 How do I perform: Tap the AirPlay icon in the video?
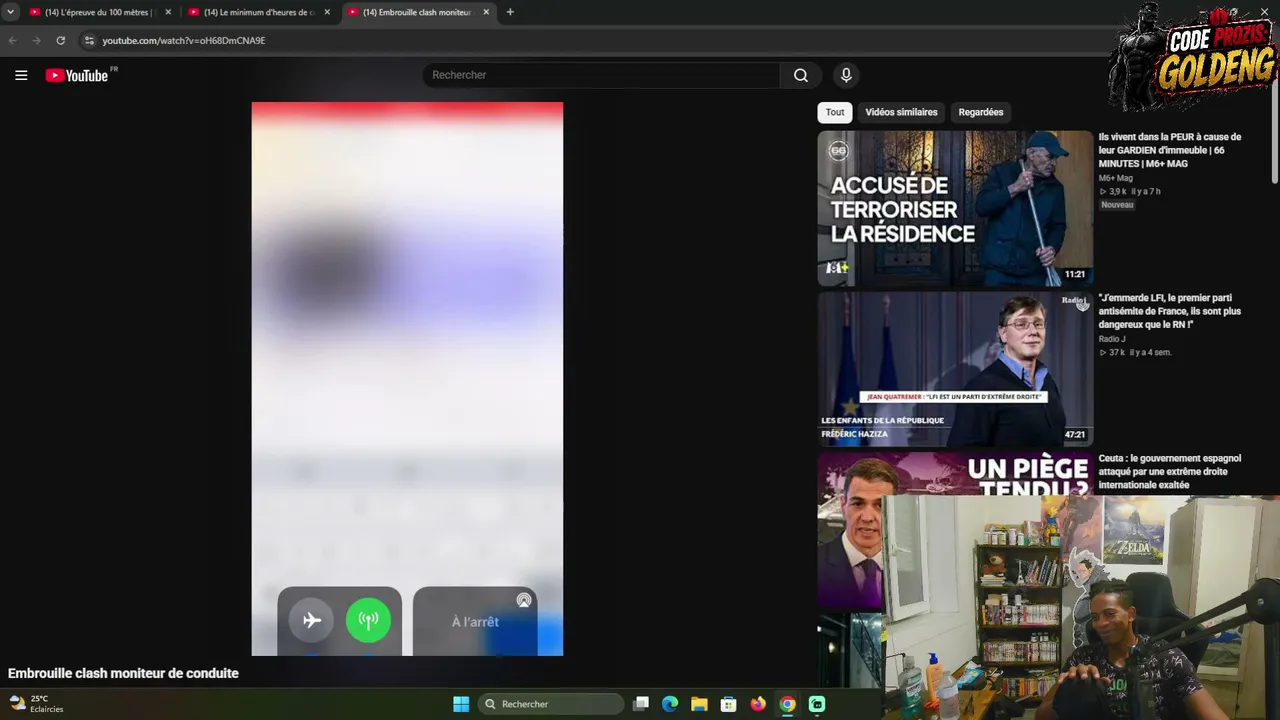click(524, 601)
